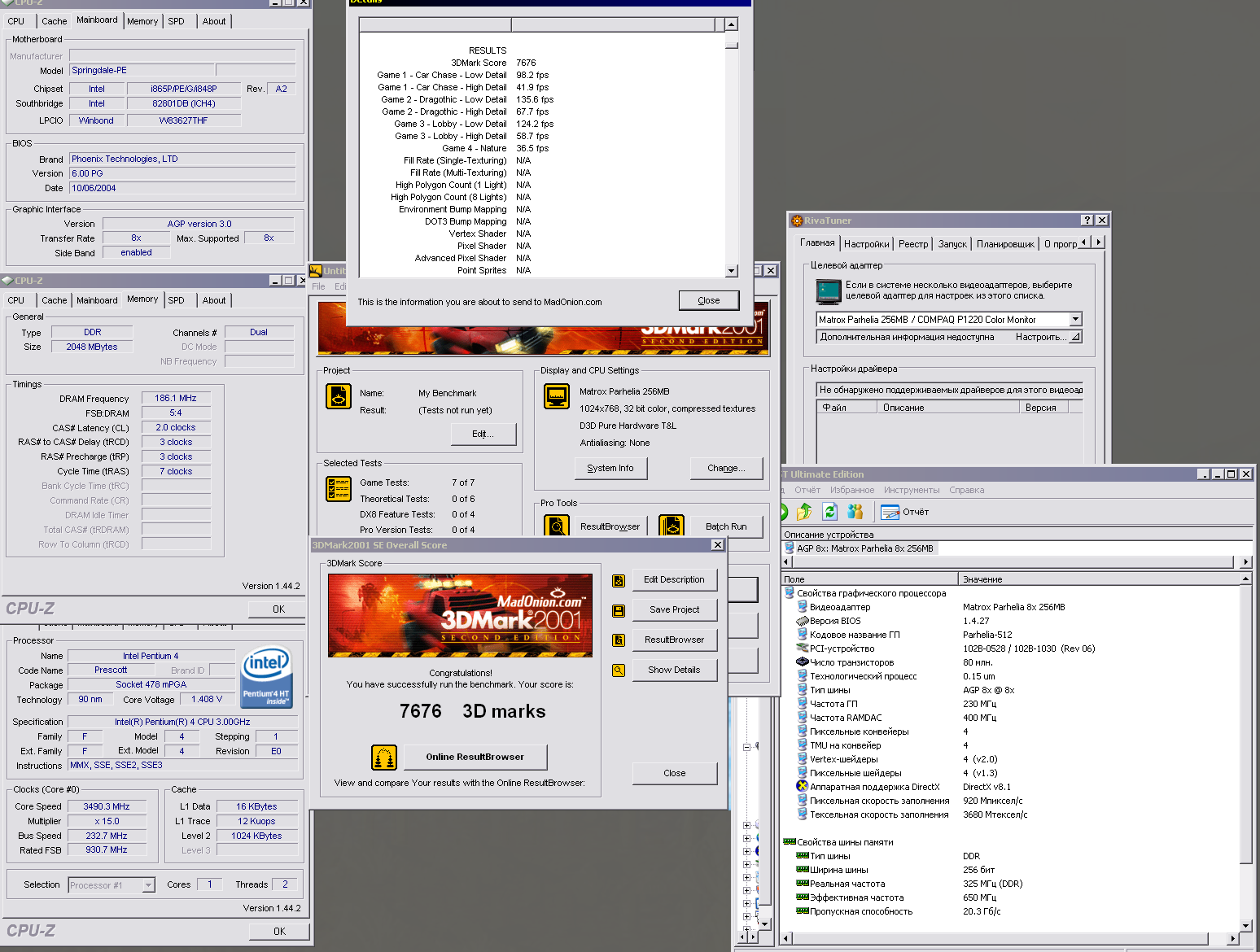Click the RAM icon beside Свойства шины памяти
The width and height of the screenshot is (1260, 952).
point(790,842)
